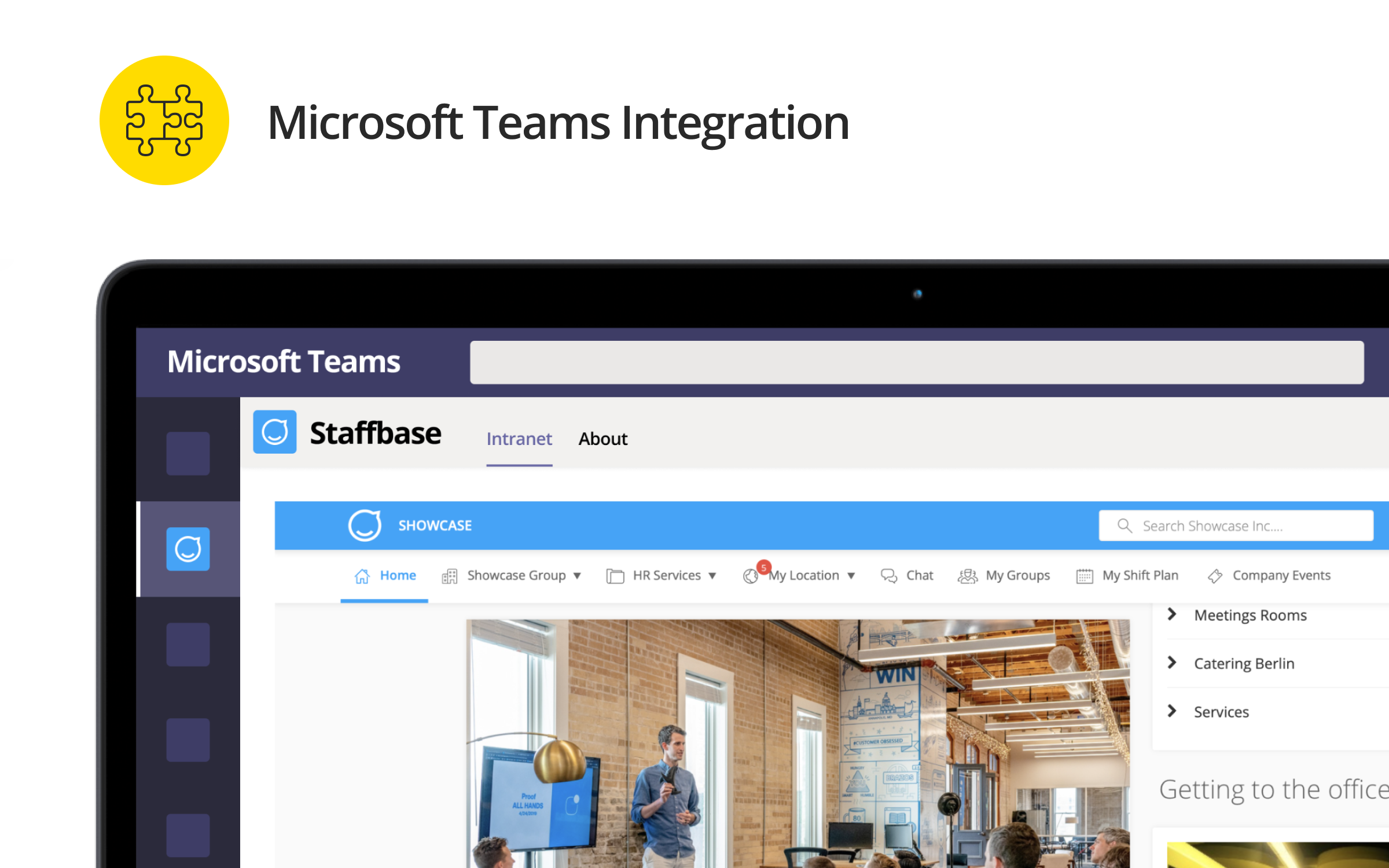Screen dimensions: 1389x868
Task: Click the Microsoft Teams title text
Action: coord(284,362)
